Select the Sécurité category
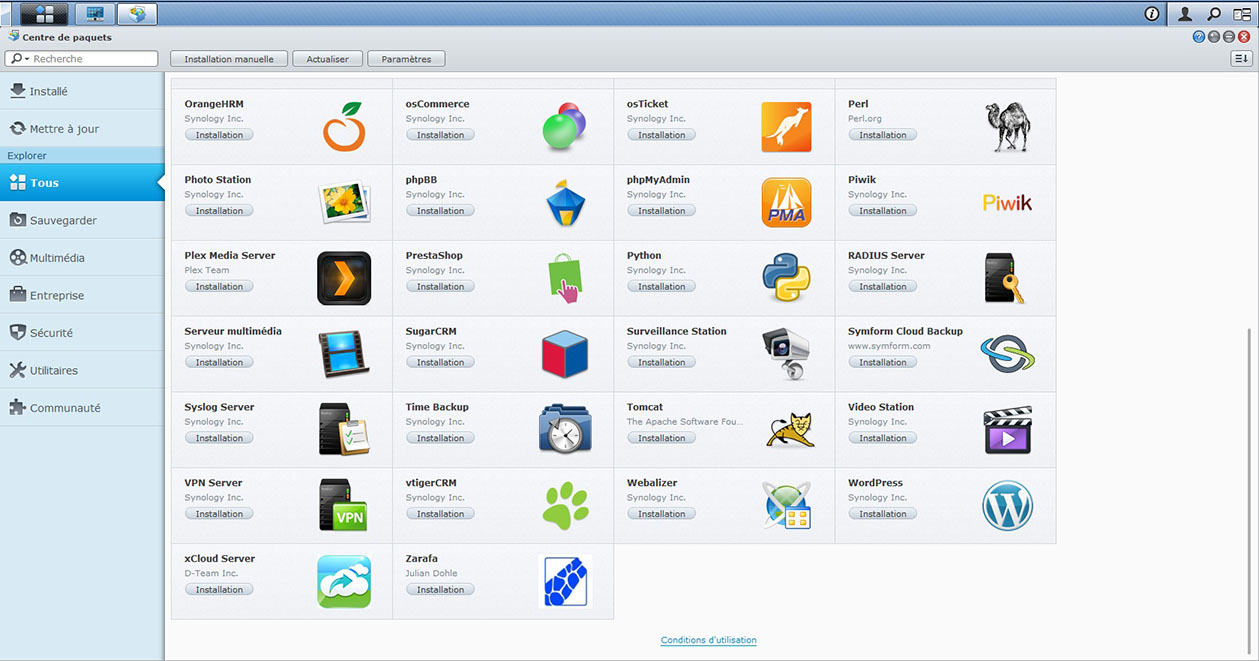 pos(82,333)
